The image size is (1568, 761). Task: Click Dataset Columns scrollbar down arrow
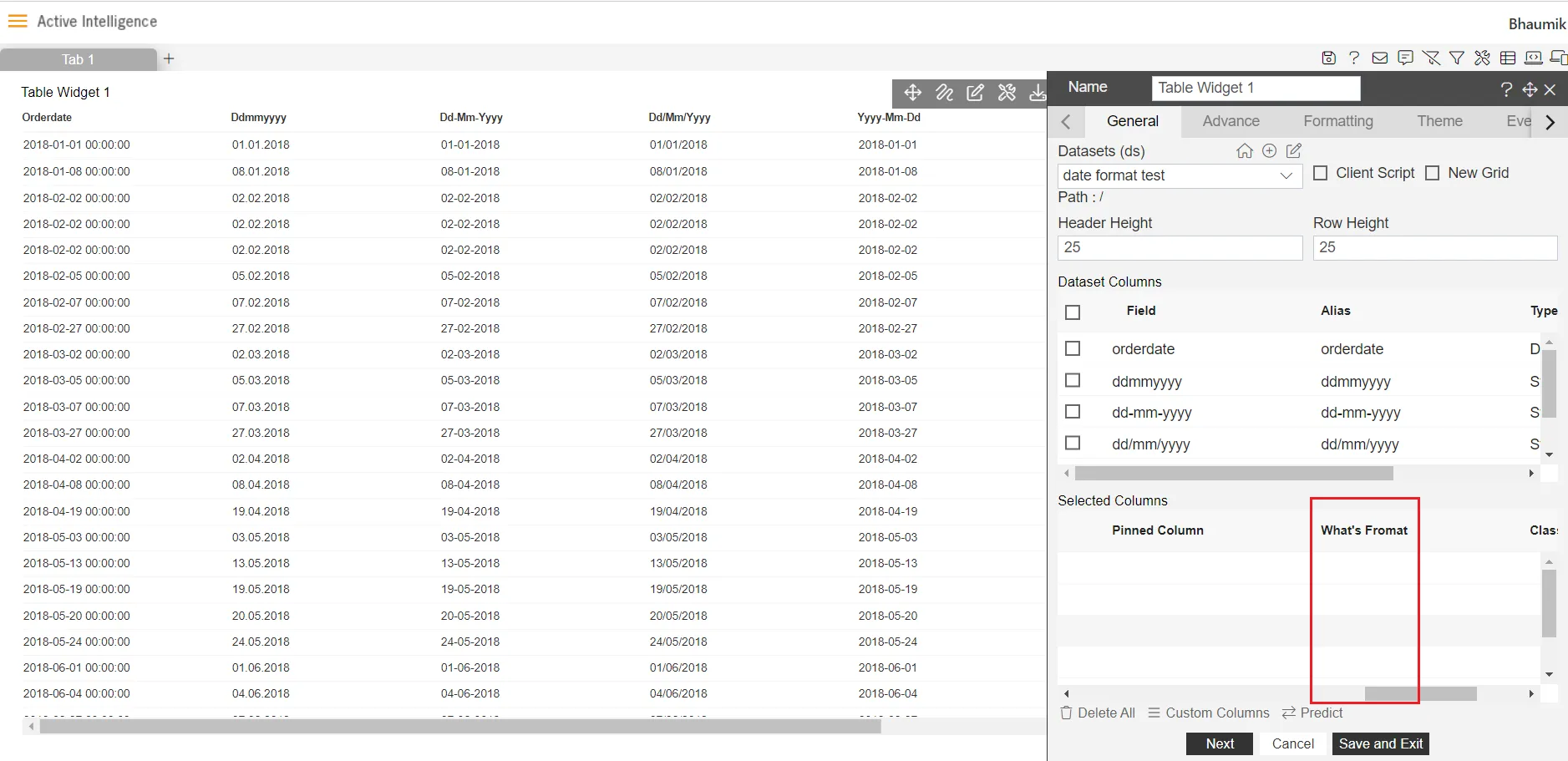click(1550, 454)
